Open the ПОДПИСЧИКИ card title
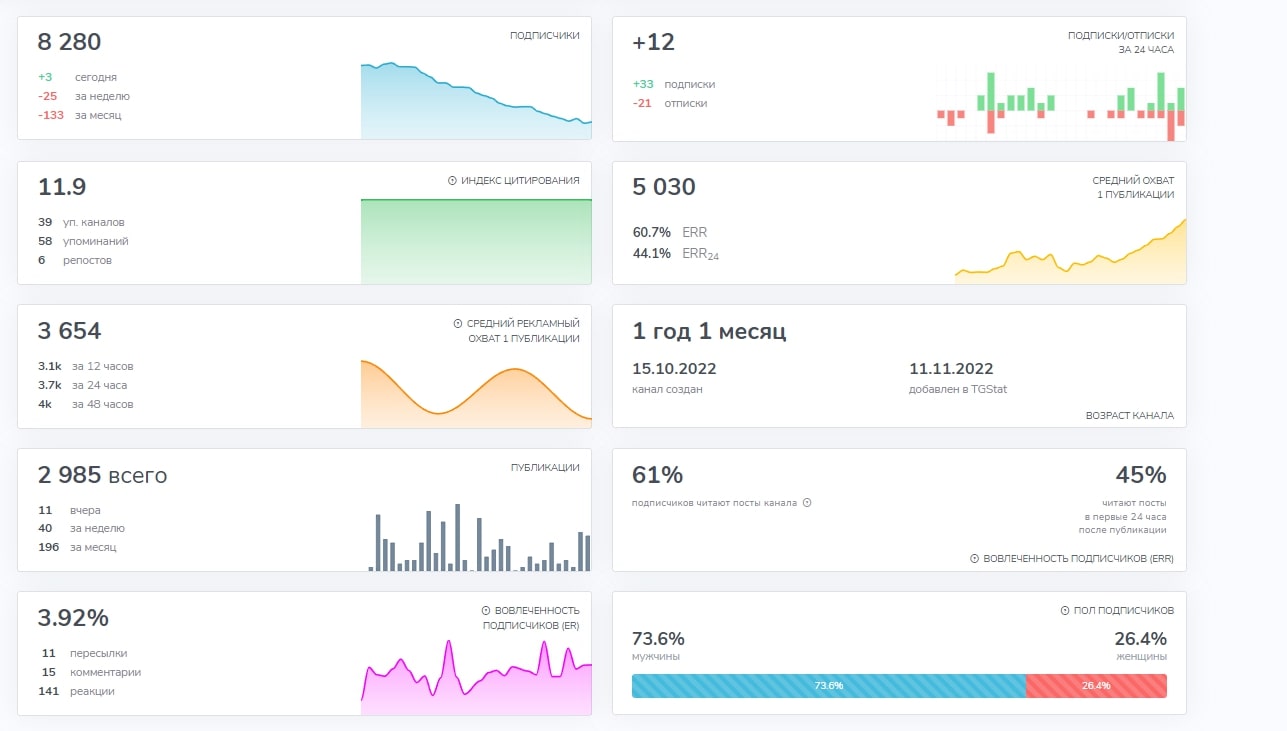 point(545,36)
